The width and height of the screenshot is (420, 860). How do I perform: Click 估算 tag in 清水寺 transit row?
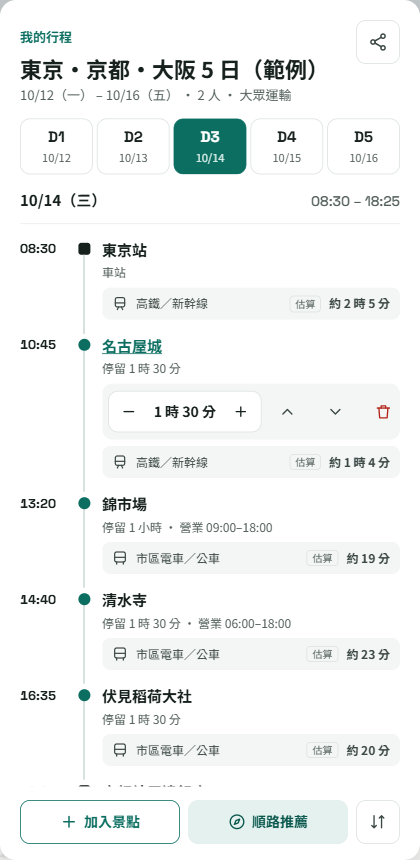coord(322,654)
